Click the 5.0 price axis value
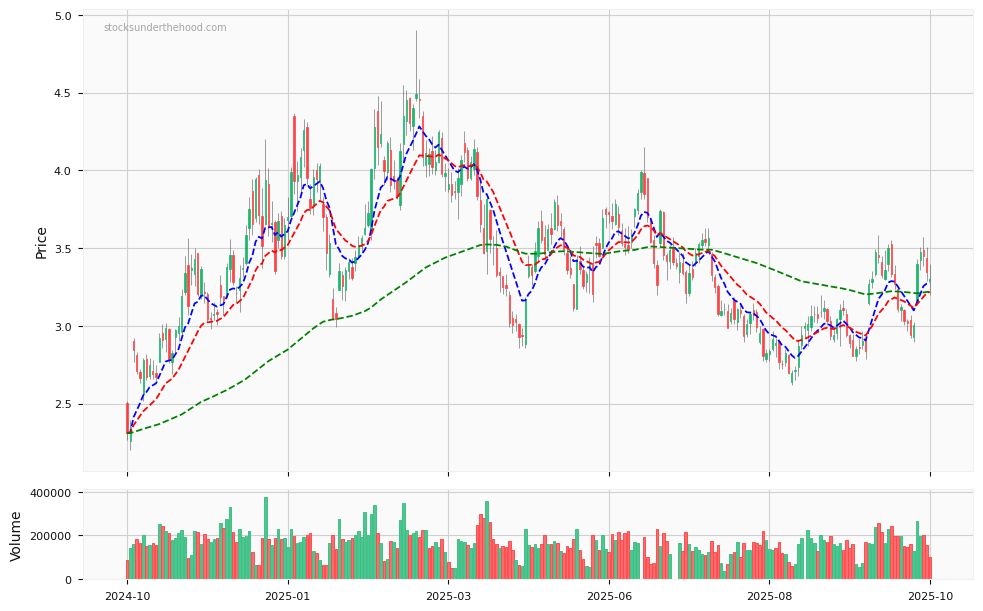Image resolution: width=983 pixels, height=611 pixels. [x=62, y=16]
